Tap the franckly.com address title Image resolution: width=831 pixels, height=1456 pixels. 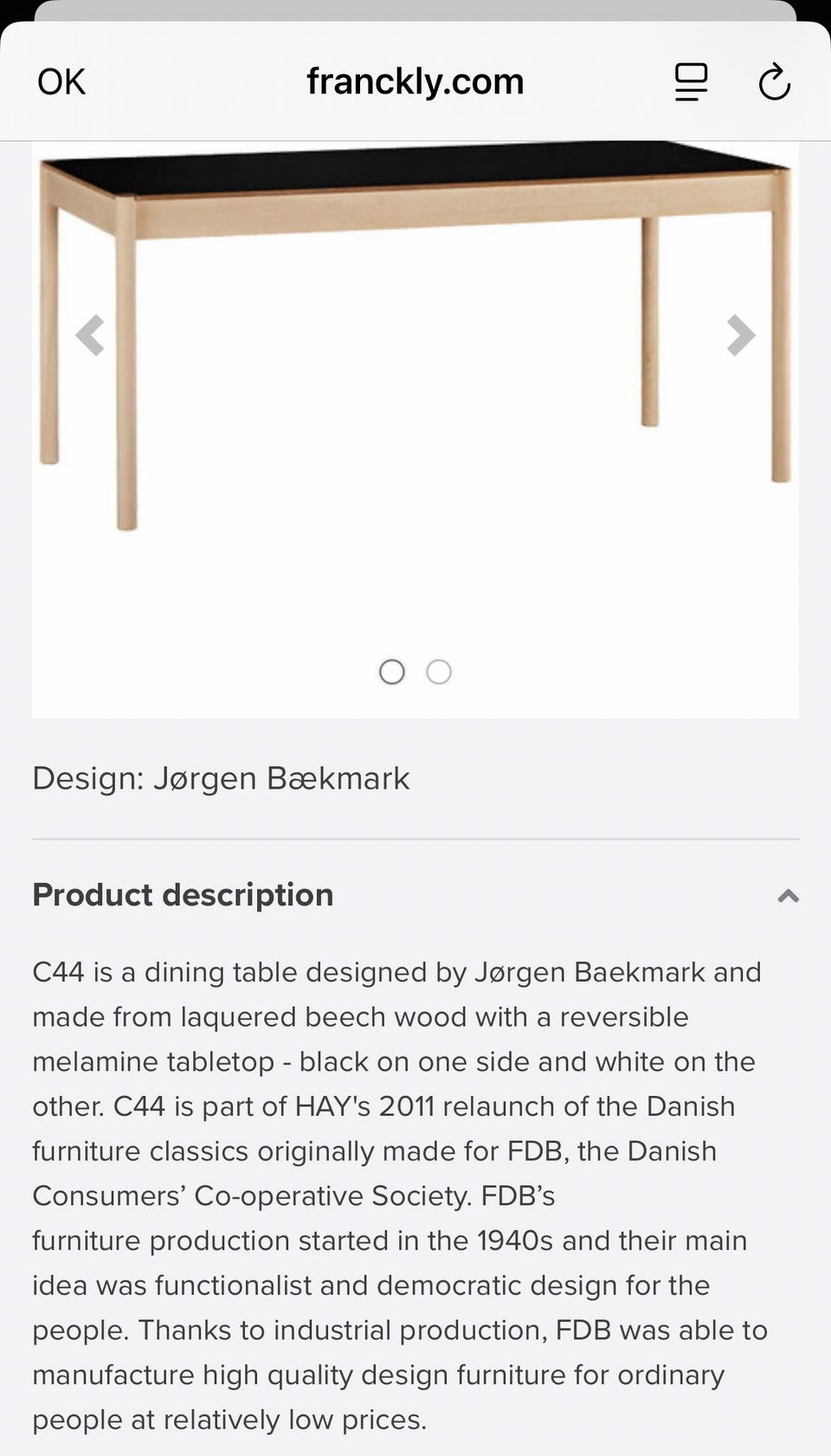(415, 82)
